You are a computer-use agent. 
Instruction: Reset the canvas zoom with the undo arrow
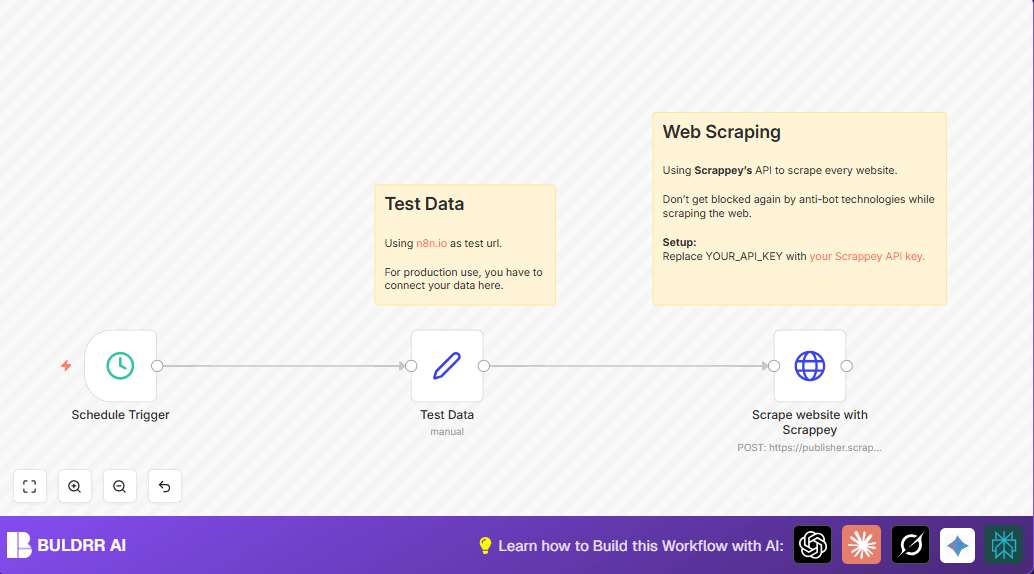[x=164, y=486]
